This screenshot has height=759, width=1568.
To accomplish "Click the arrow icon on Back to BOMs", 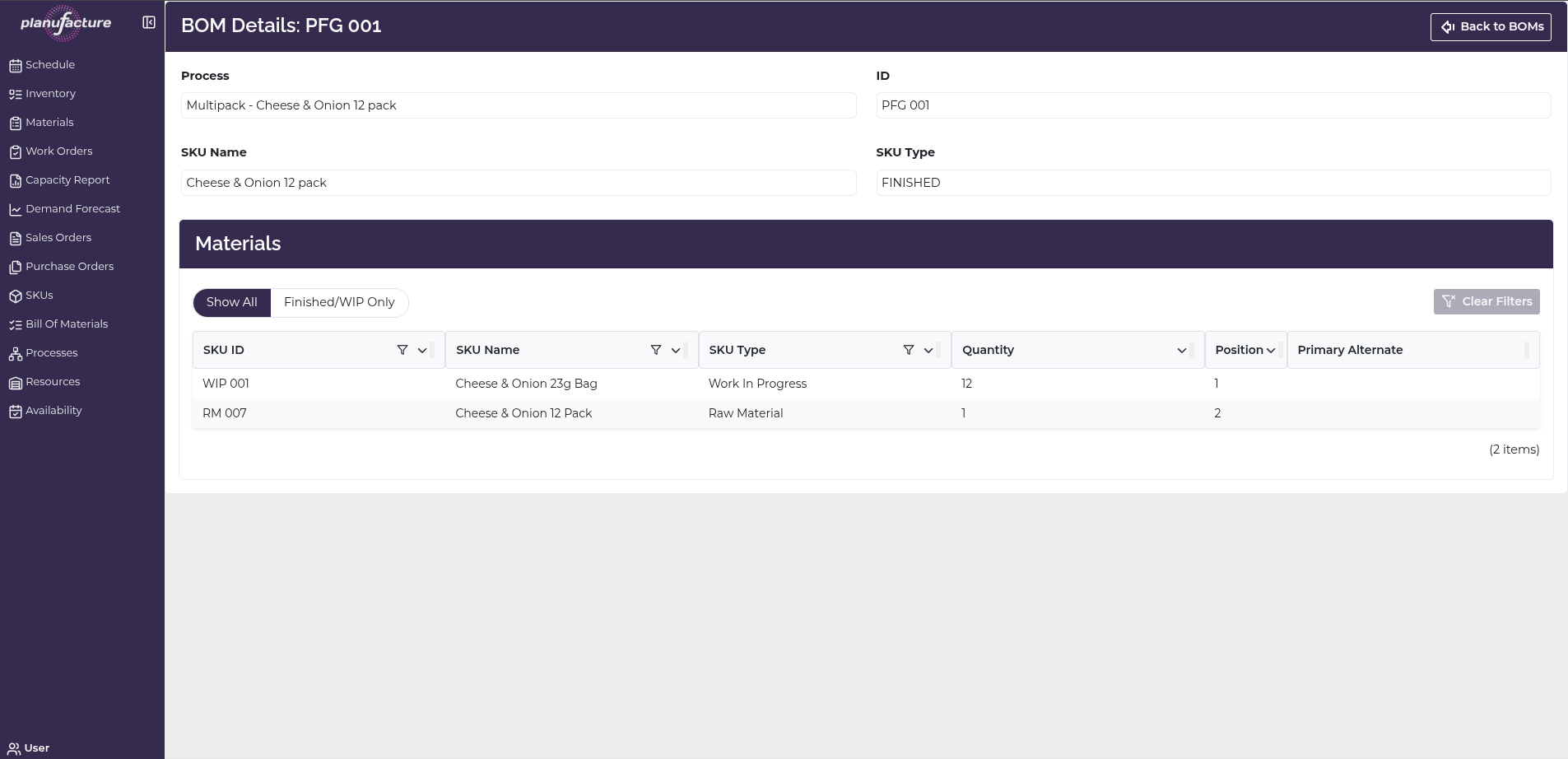I will pos(1448,27).
